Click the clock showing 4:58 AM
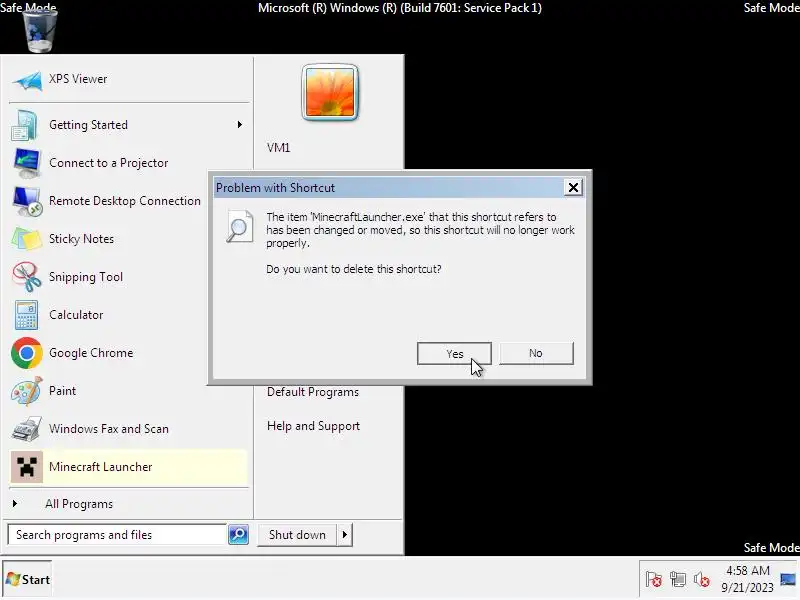 pos(747,571)
